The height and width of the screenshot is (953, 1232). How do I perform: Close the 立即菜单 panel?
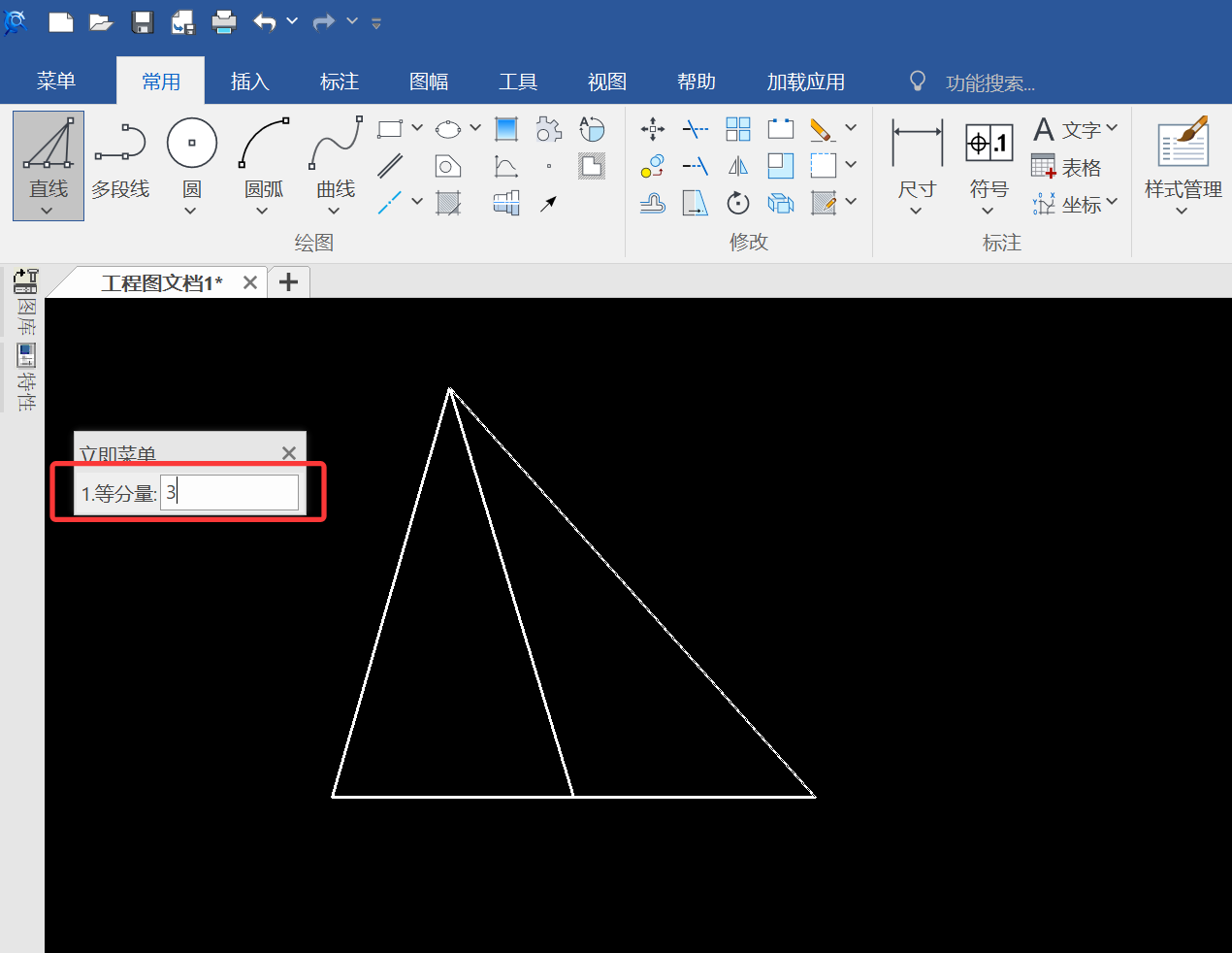pyautogui.click(x=289, y=452)
